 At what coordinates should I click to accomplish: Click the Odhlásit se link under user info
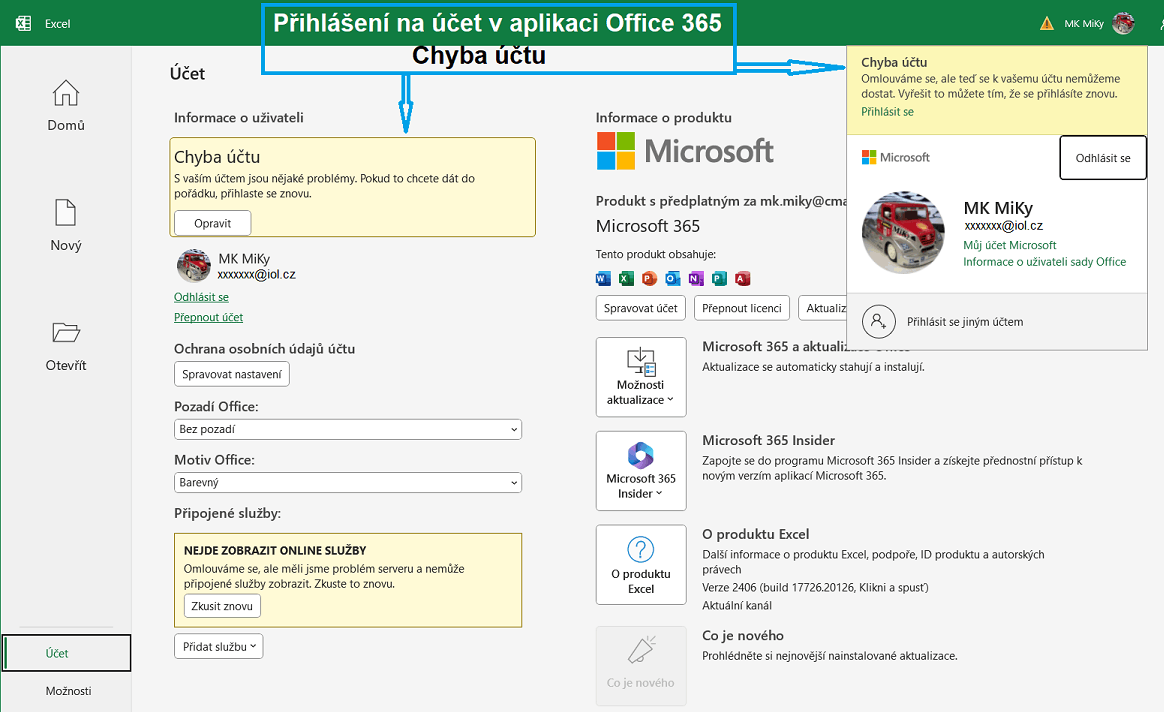click(x=201, y=297)
